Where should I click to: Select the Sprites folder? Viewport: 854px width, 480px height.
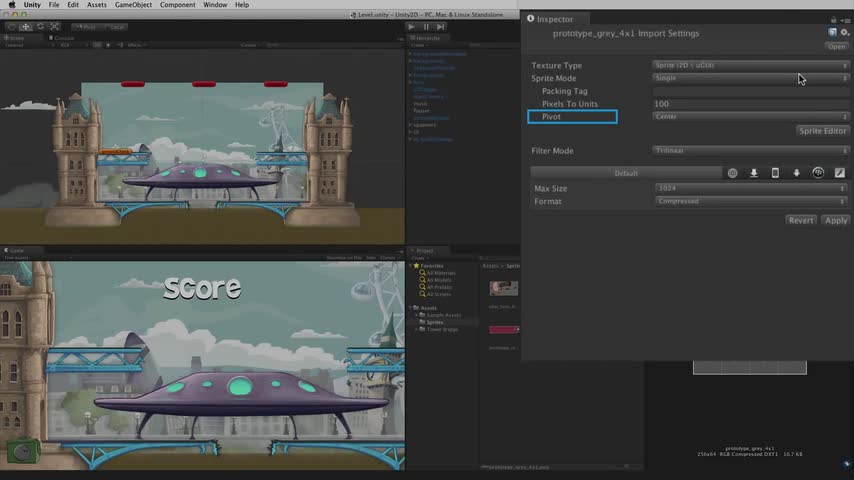[x=430, y=323]
